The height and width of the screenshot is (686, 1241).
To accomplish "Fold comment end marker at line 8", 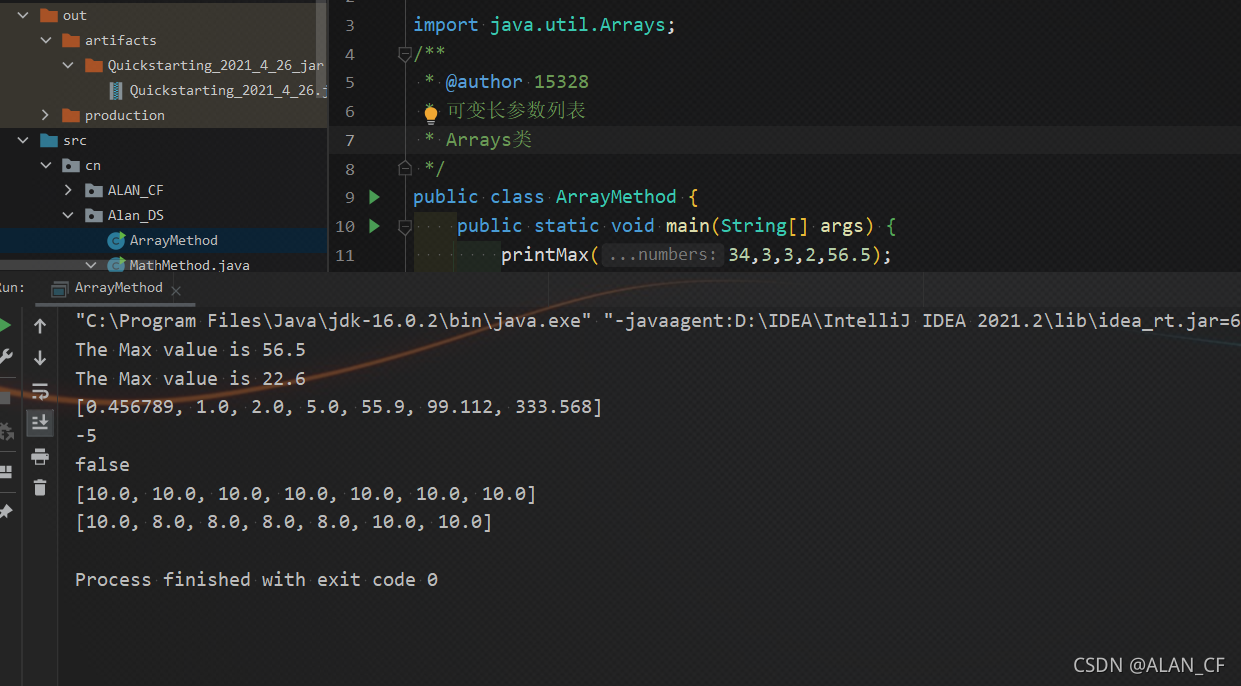I will [404, 167].
